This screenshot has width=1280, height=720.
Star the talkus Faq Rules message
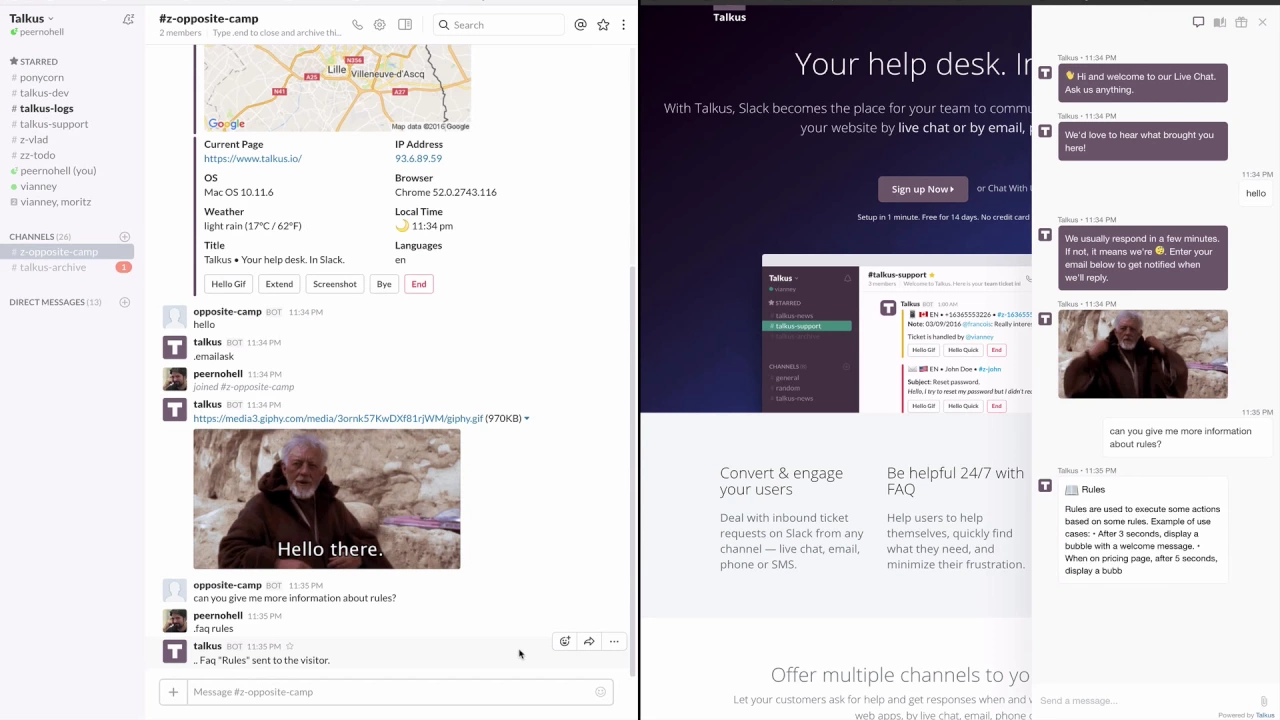click(x=290, y=646)
